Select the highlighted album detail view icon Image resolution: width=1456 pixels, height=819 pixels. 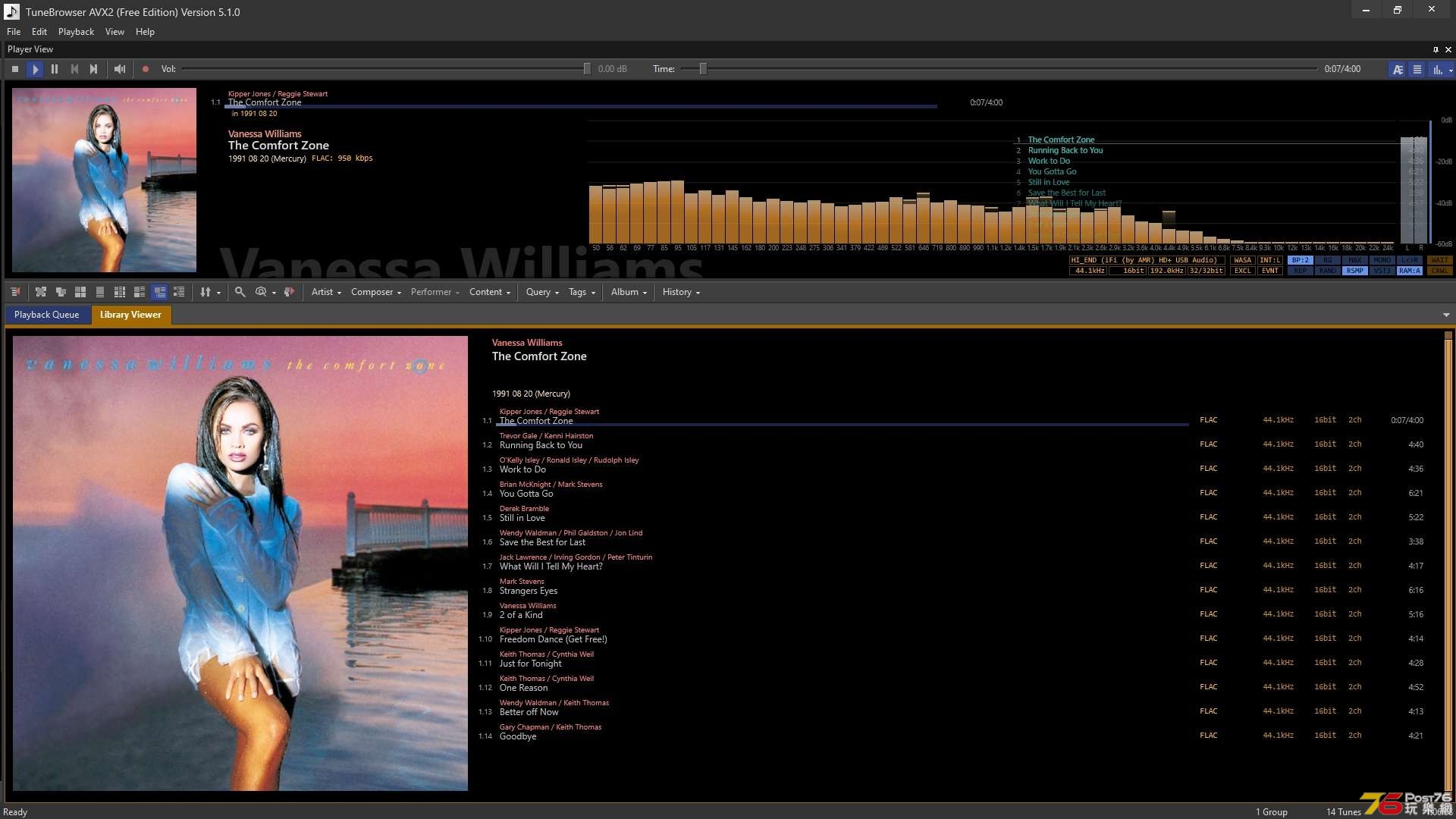159,292
